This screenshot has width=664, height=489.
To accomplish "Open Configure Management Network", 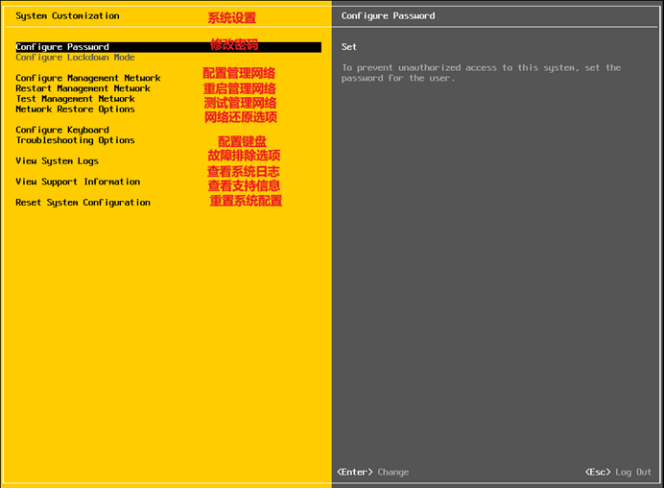I will (x=88, y=78).
